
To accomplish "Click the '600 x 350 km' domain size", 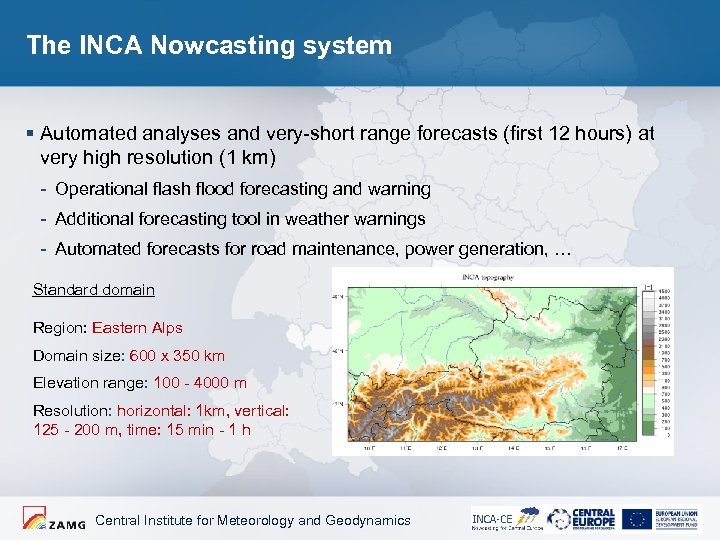I will [177, 356].
